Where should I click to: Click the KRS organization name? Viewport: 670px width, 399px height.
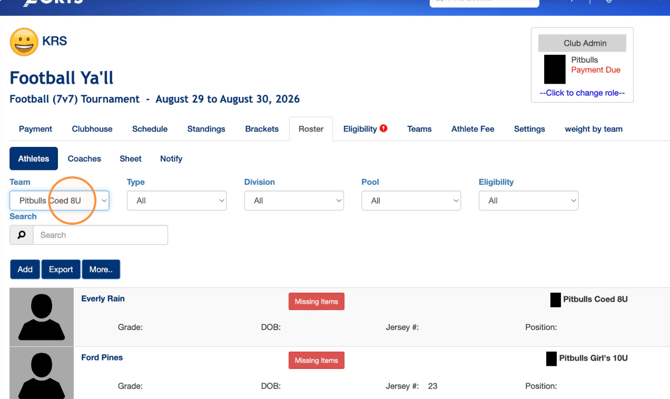pos(54,41)
